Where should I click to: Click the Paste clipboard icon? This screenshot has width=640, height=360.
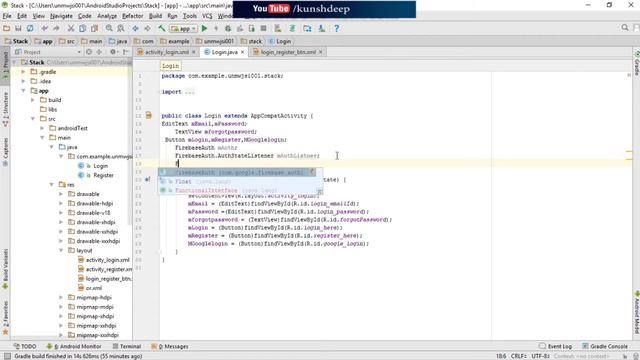click(94, 29)
